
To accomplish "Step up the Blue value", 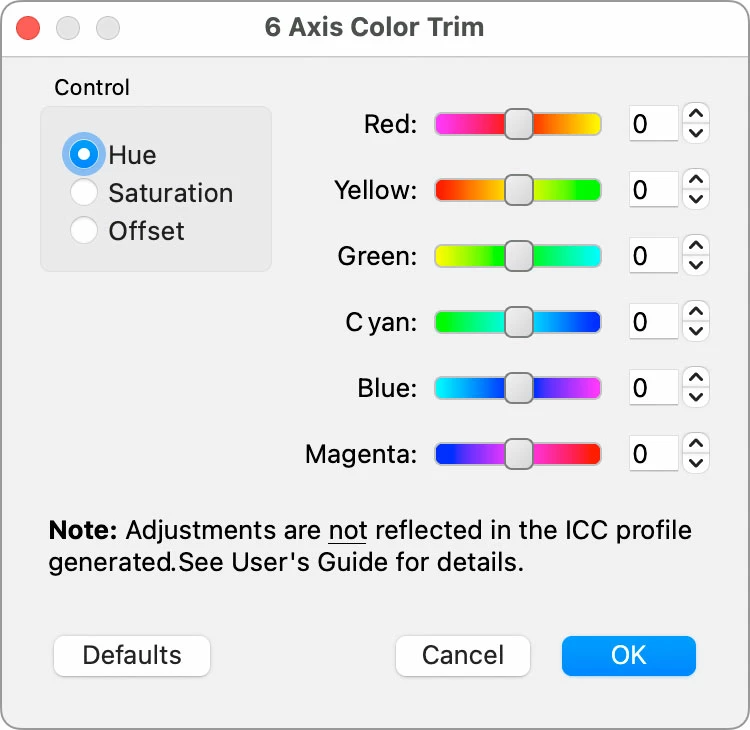I will pos(697,378).
